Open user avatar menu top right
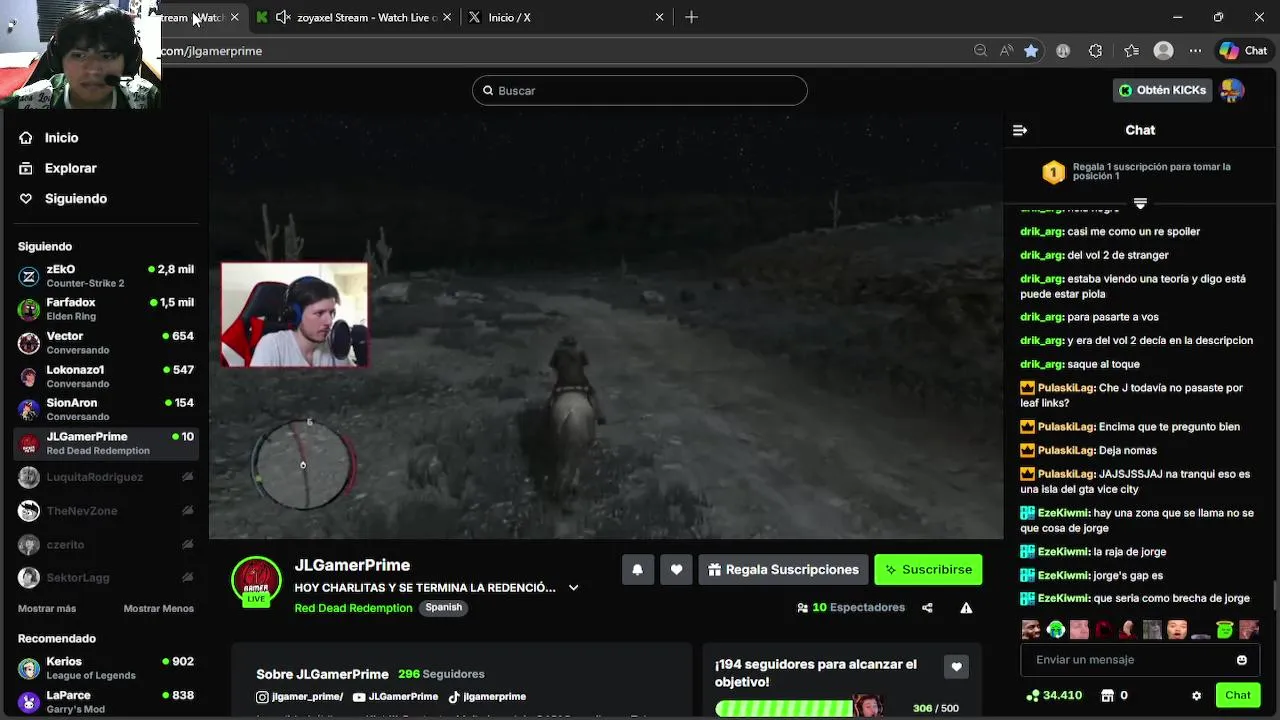The image size is (1280, 720). click(1232, 90)
